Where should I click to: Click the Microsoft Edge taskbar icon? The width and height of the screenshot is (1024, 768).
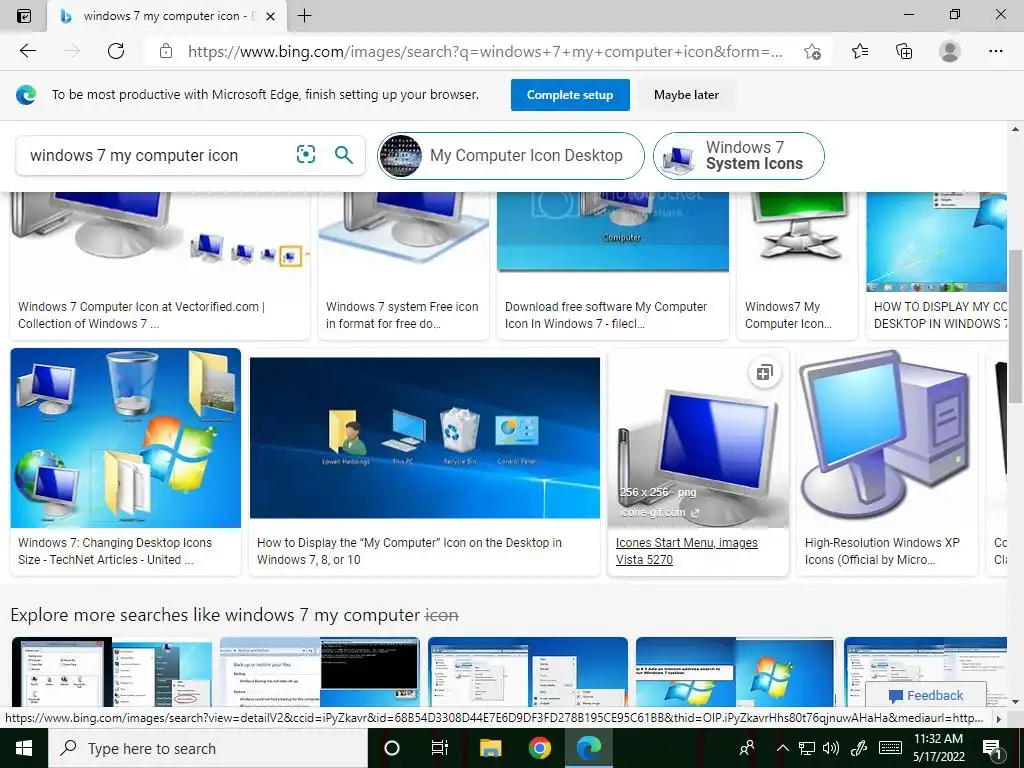588,748
